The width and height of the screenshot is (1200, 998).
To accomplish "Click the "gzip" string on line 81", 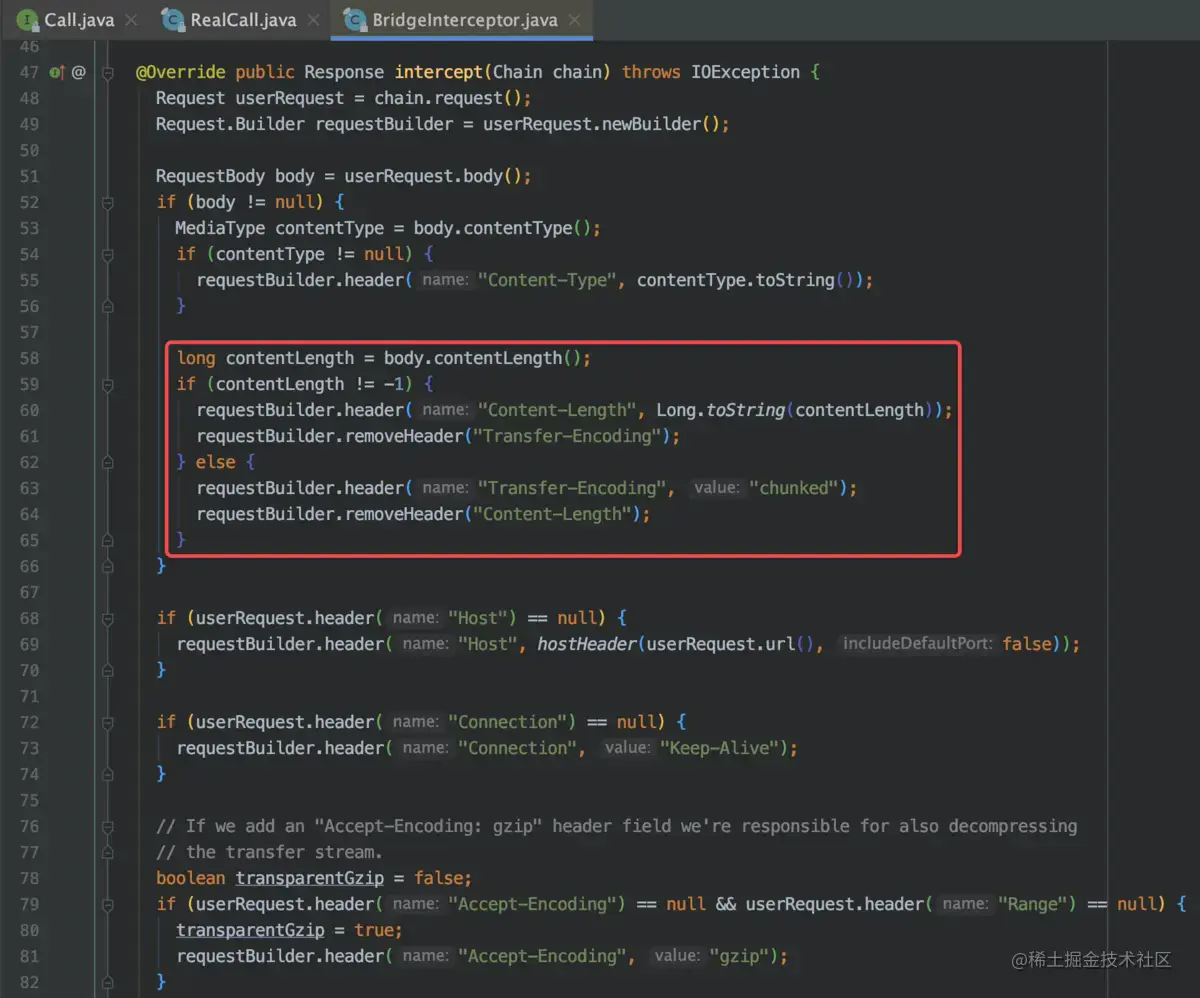I will pyautogui.click(x=740, y=956).
